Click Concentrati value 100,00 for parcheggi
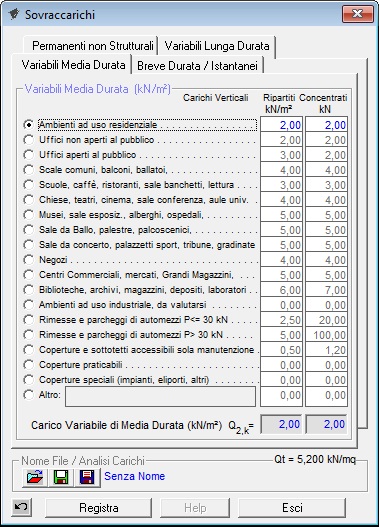Image resolution: width=379 pixels, height=527 pixels. [x=326, y=335]
